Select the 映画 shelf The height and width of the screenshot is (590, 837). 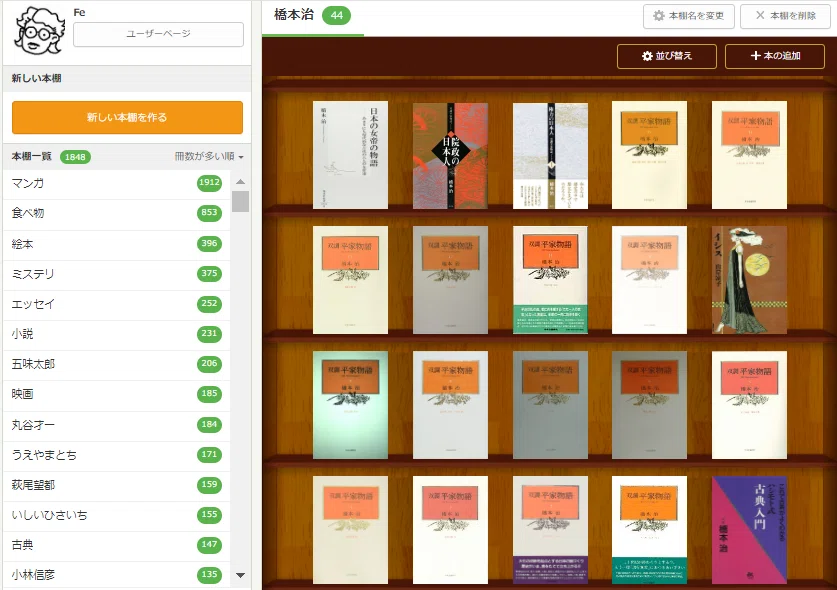116,394
